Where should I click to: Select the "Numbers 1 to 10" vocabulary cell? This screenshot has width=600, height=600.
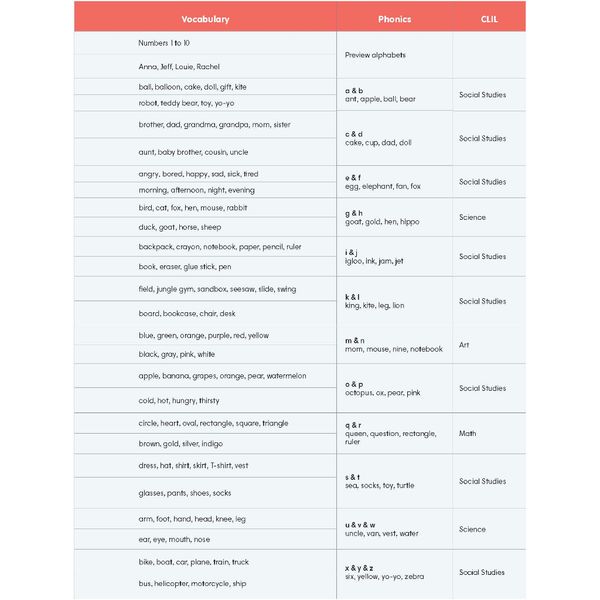coord(165,43)
